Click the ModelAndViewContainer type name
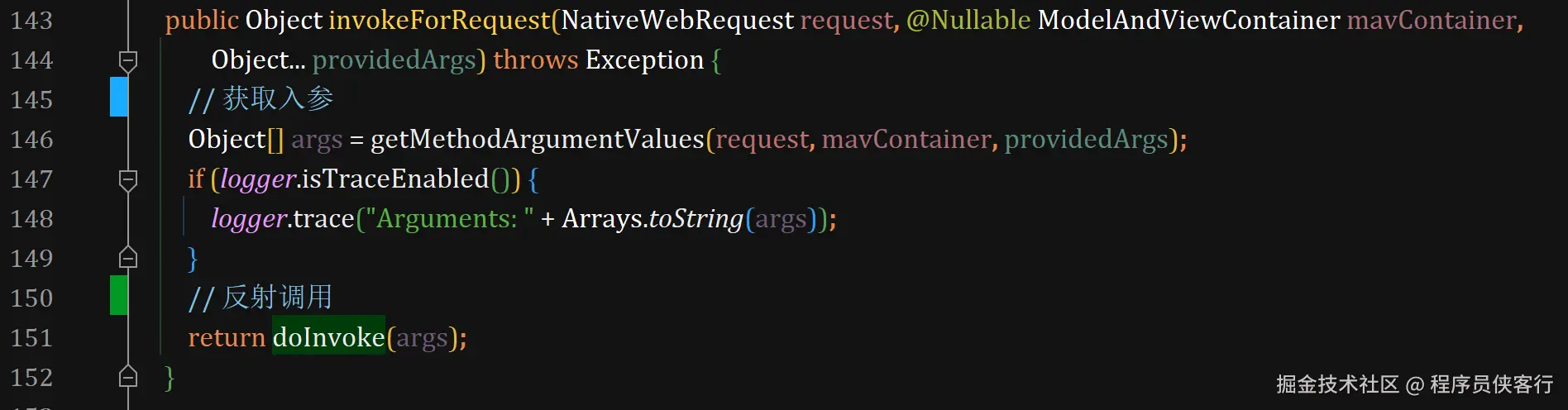The height and width of the screenshot is (410, 1568). click(1188, 21)
